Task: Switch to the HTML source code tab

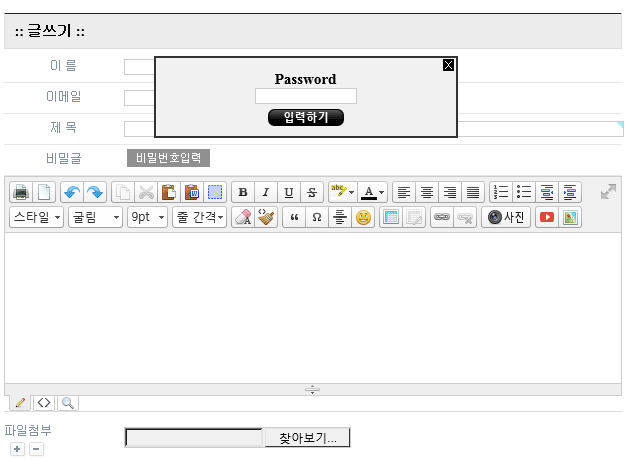Action: click(x=44, y=403)
